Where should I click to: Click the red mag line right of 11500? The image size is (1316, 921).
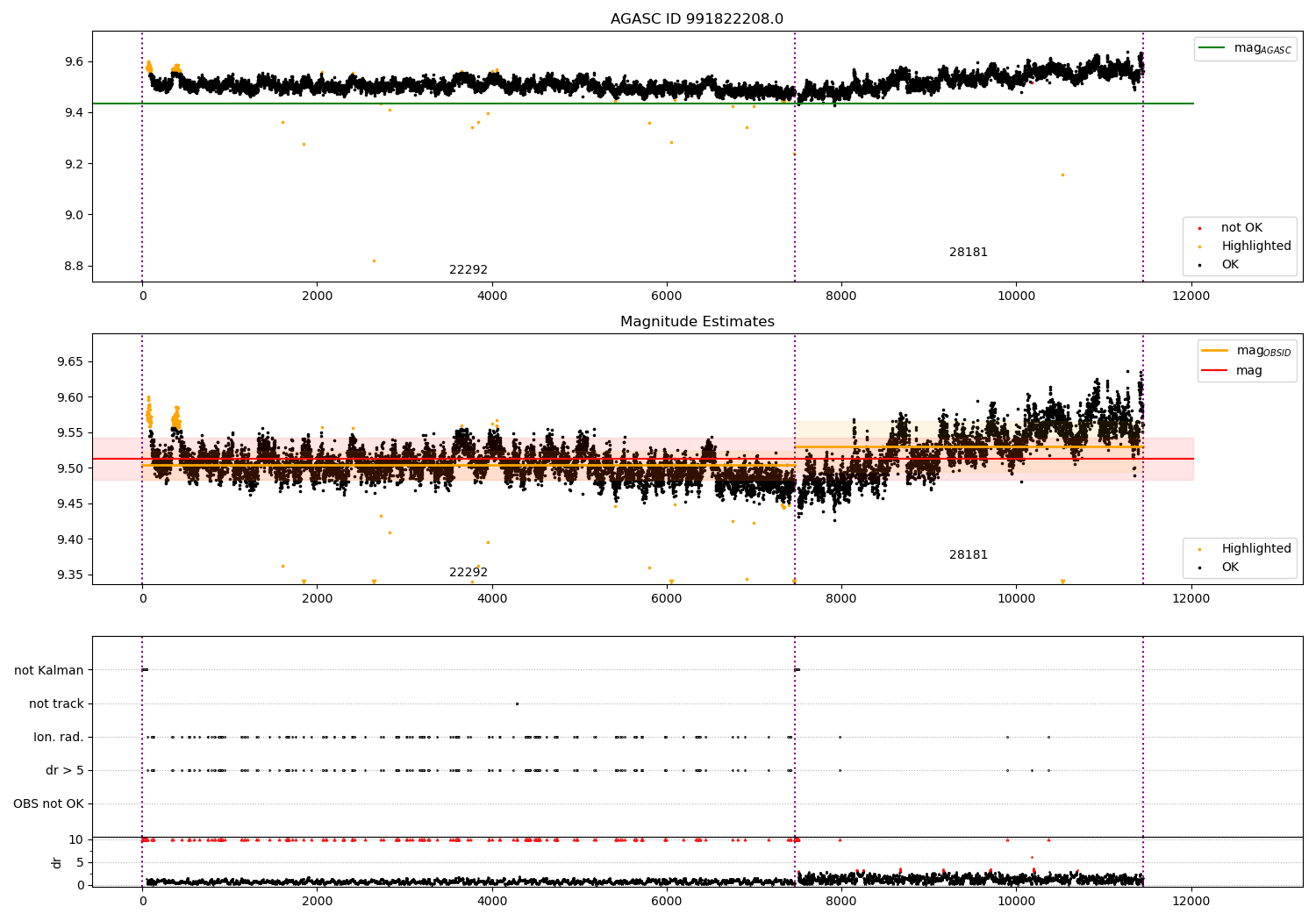point(1169,459)
